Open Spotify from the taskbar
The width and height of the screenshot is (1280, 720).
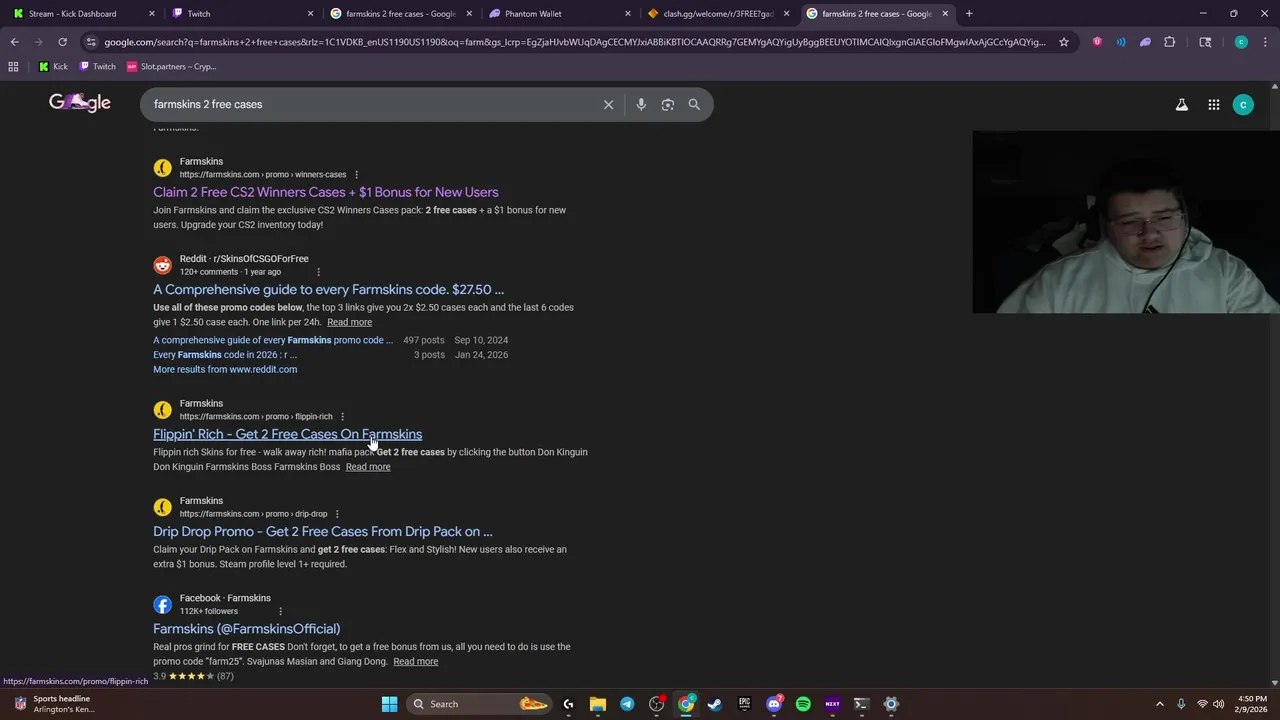803,704
